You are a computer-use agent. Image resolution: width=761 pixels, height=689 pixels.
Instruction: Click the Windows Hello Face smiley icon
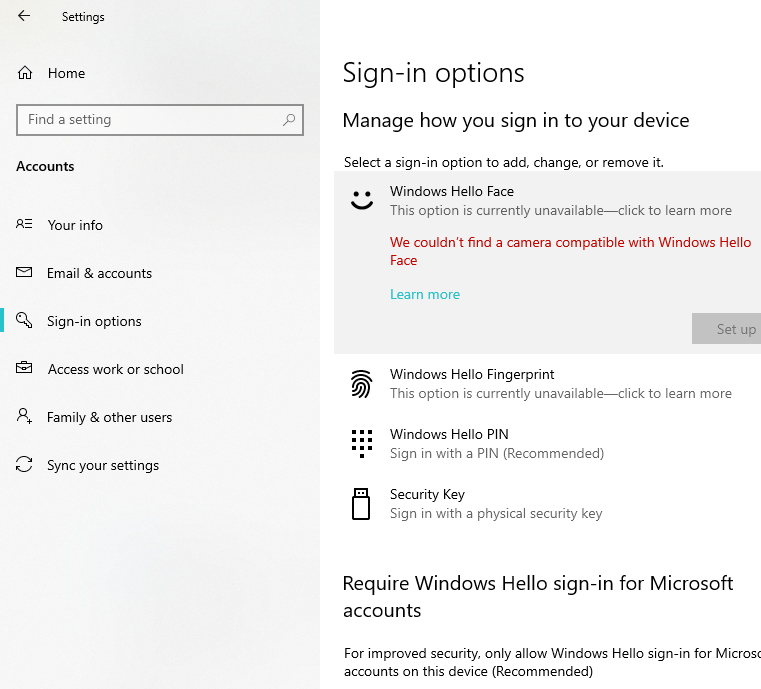pyautogui.click(x=362, y=200)
